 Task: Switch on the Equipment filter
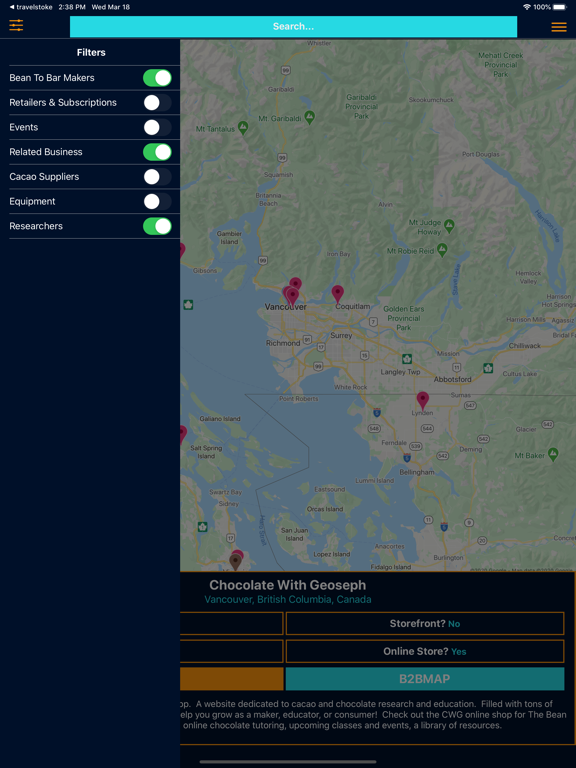coord(157,201)
